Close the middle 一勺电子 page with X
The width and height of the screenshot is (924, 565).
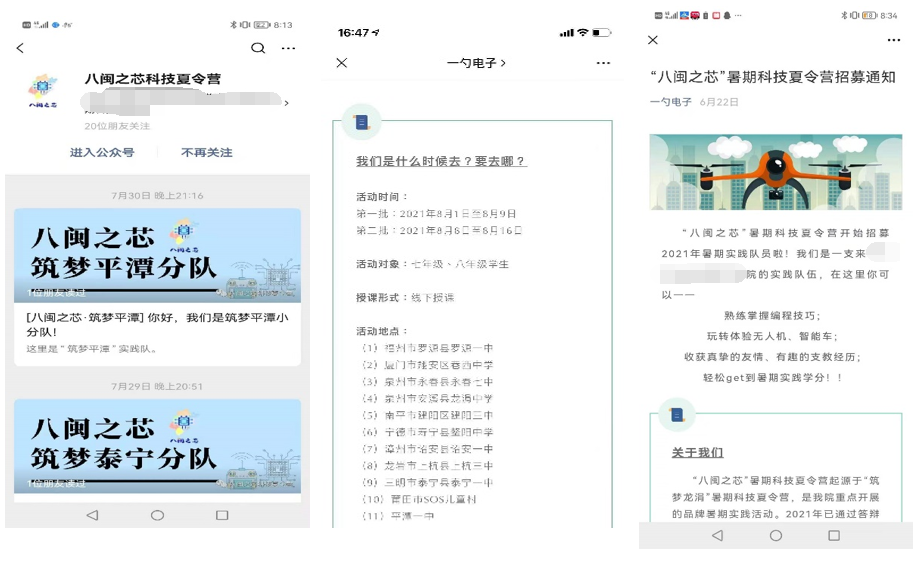click(x=342, y=63)
